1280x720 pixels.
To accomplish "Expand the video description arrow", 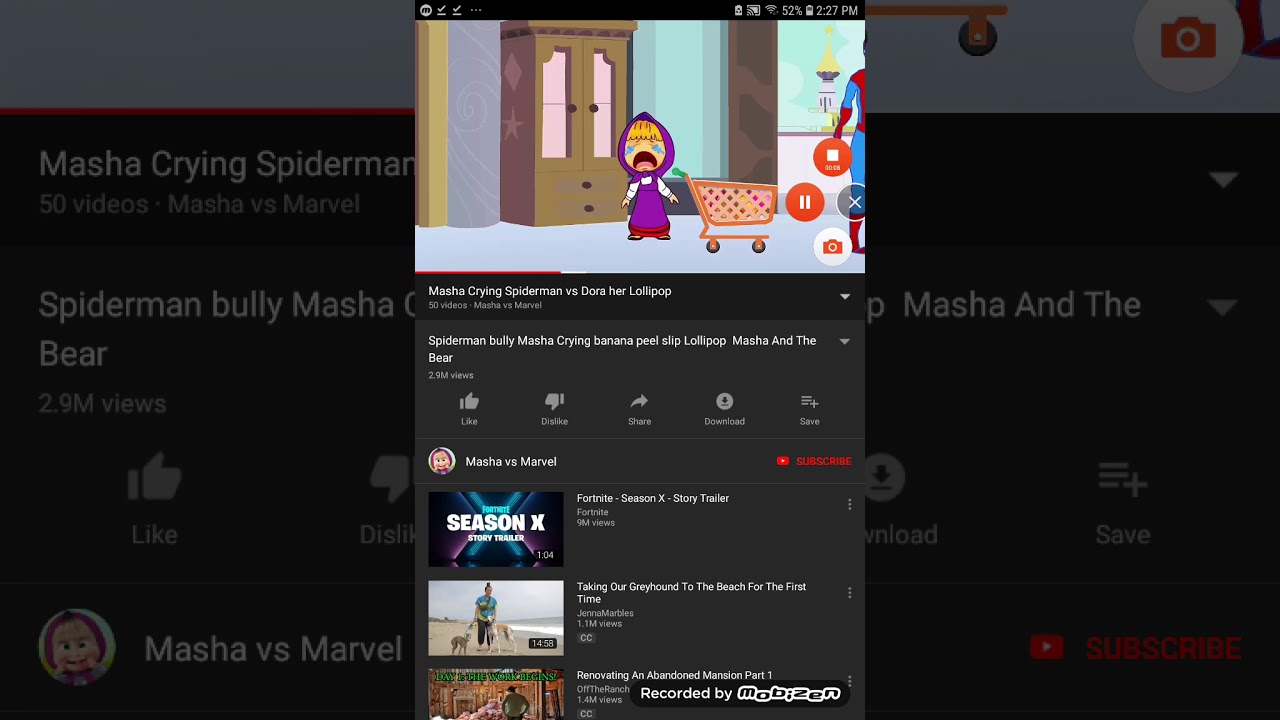I will coord(845,342).
